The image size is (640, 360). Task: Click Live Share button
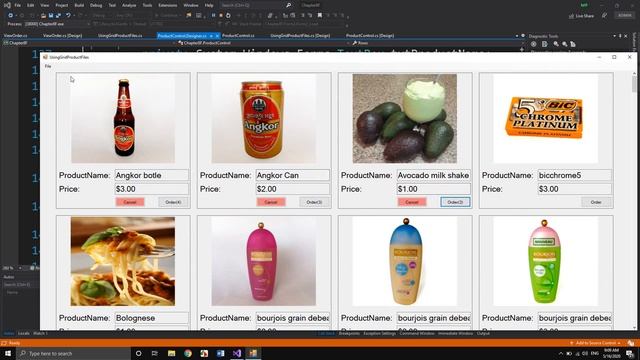click(x=581, y=16)
